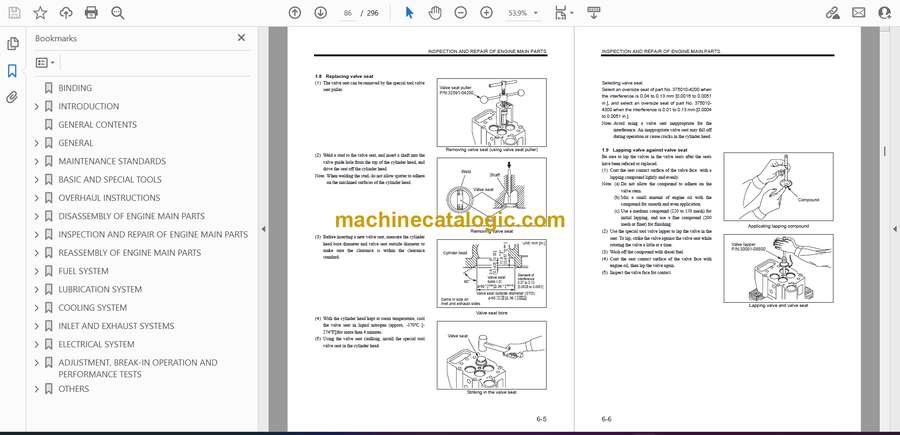900x435 pixels.
Task: Expand the GENERAL bookmark
Action: pos(37,143)
